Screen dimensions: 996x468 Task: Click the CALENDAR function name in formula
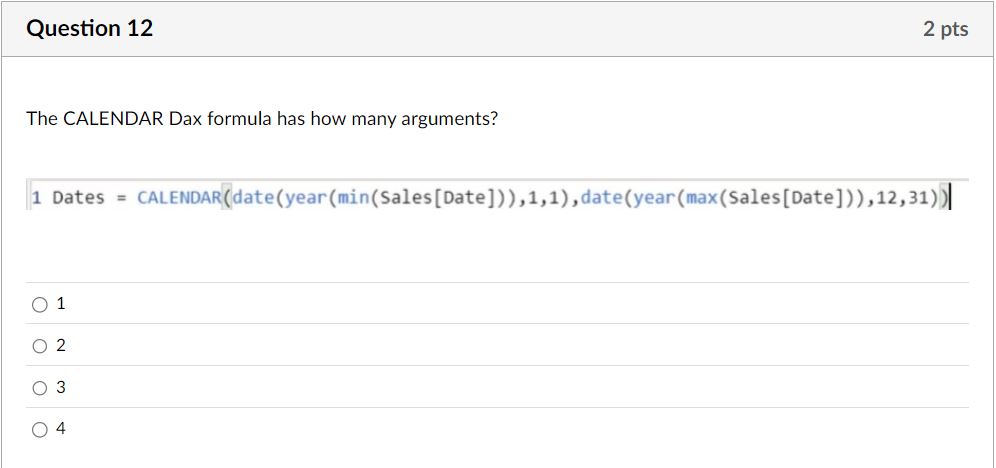click(x=178, y=197)
